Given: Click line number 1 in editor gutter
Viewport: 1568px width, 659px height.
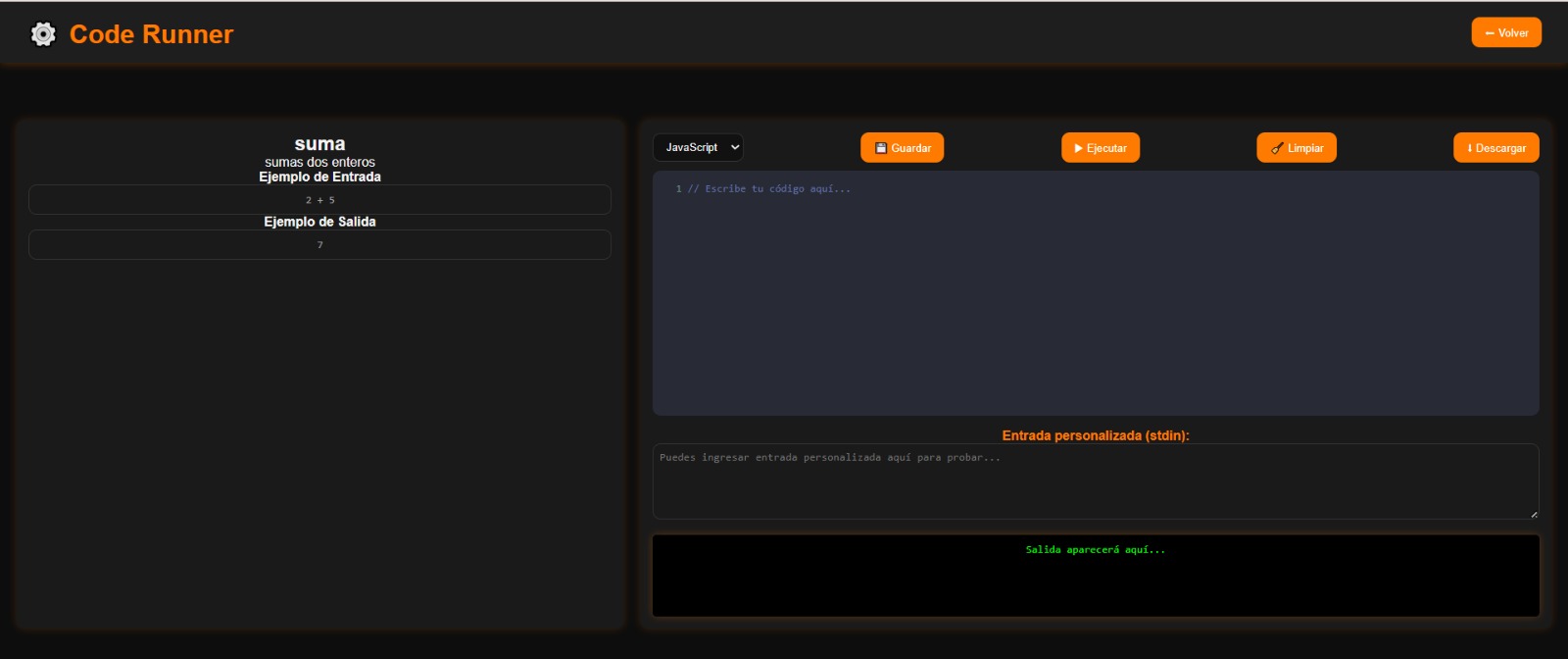Looking at the screenshot, I should pos(678,188).
